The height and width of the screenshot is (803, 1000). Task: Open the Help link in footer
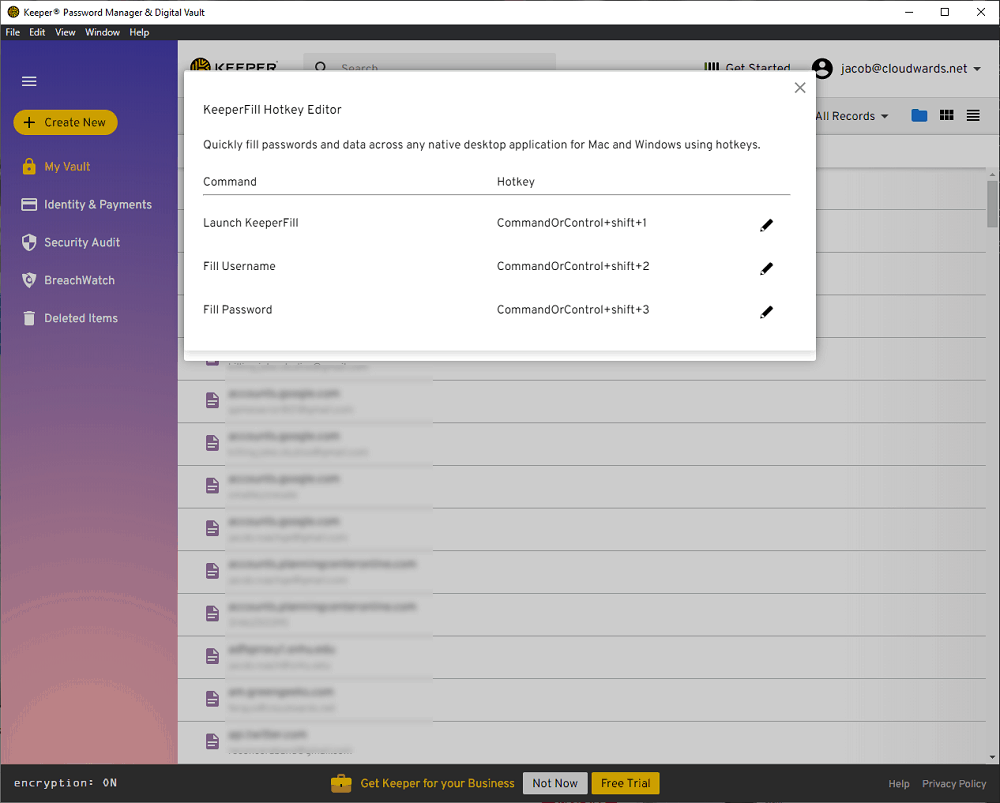899,784
